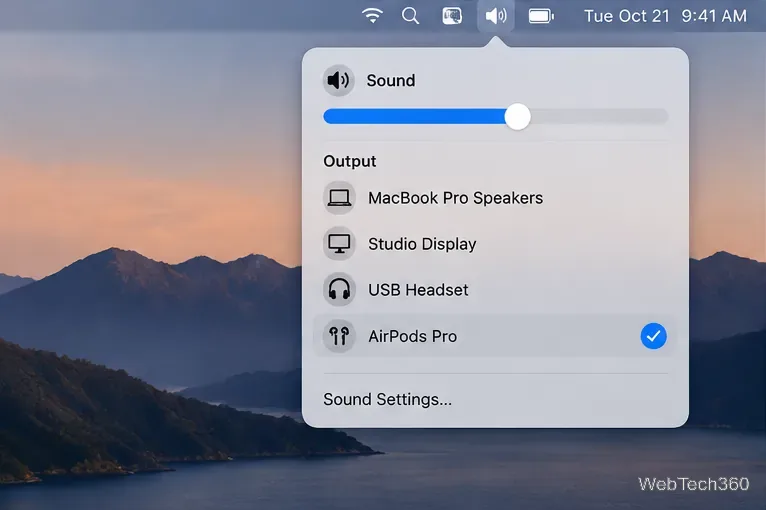Select USB Headset output

(495, 290)
